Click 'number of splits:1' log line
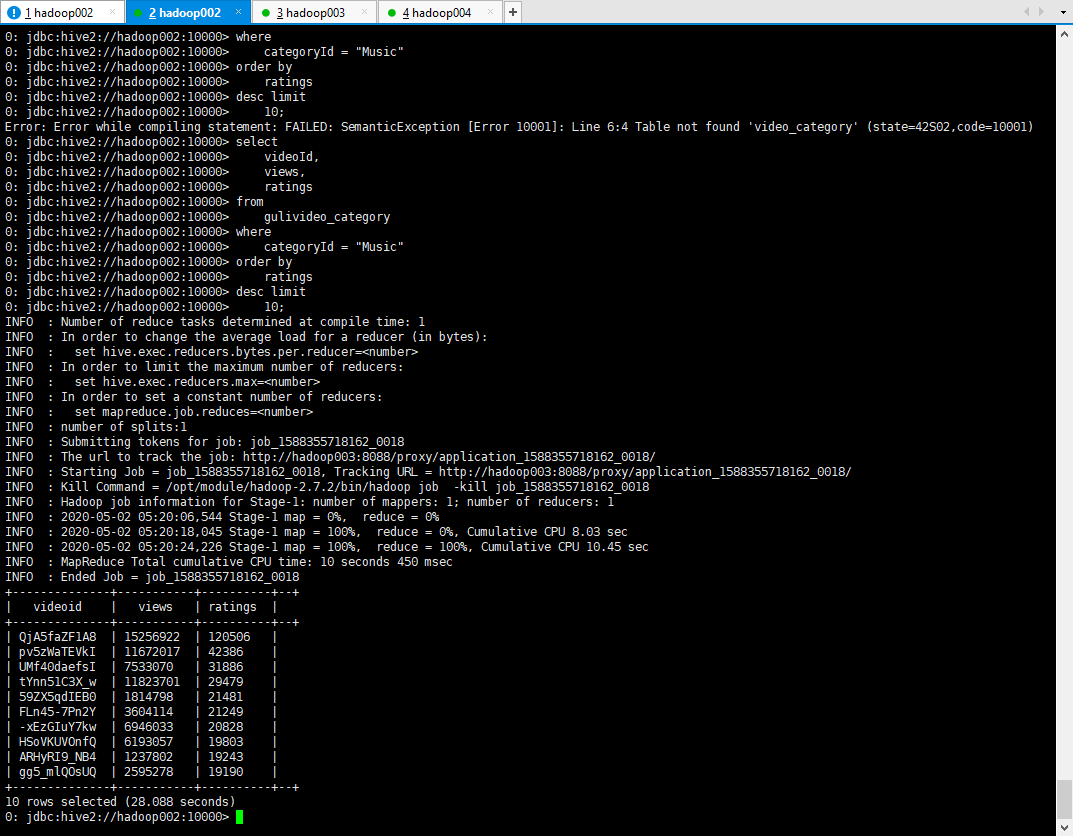 coord(96,427)
